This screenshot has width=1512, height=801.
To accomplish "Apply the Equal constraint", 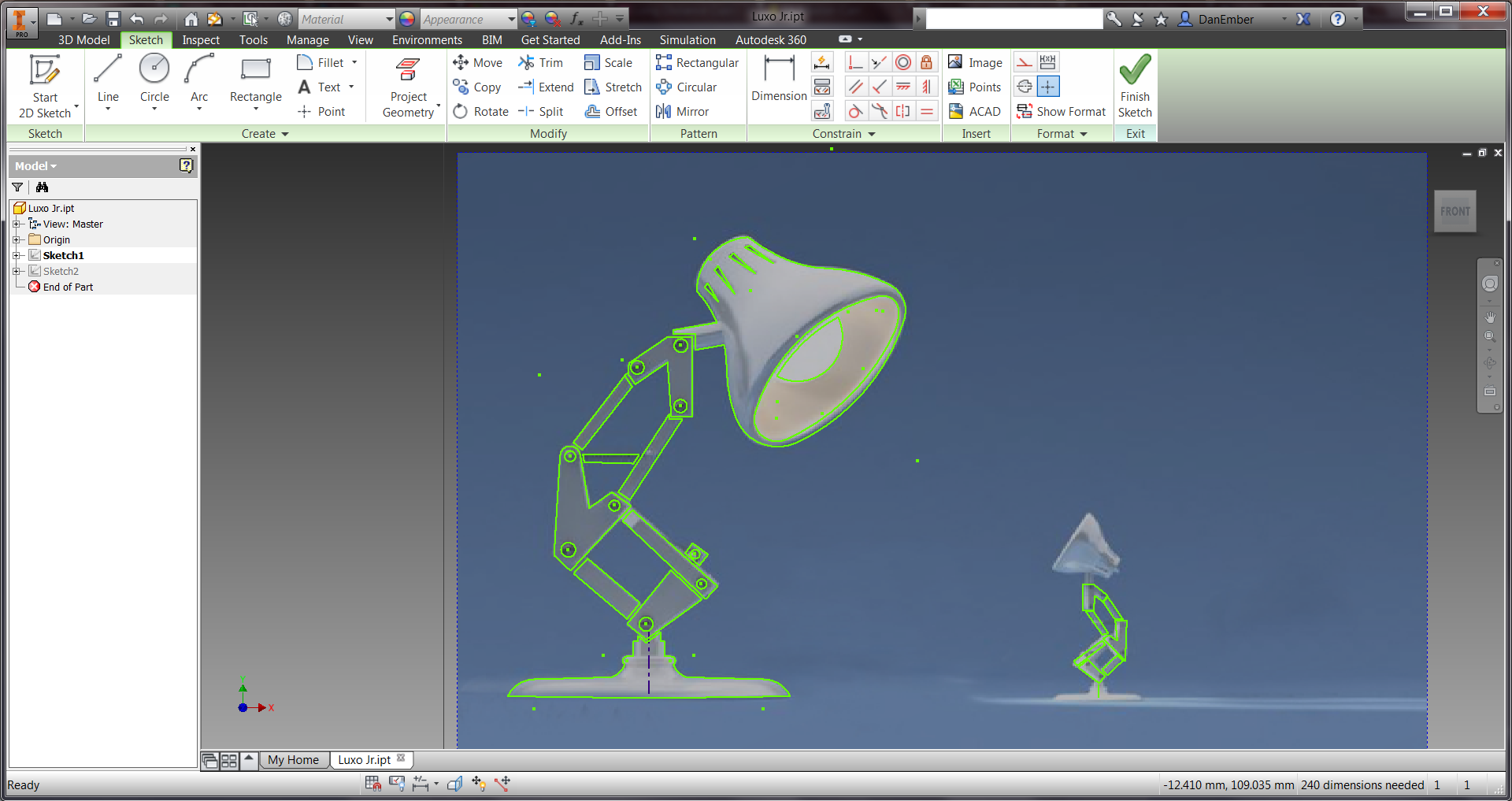I will [x=927, y=111].
